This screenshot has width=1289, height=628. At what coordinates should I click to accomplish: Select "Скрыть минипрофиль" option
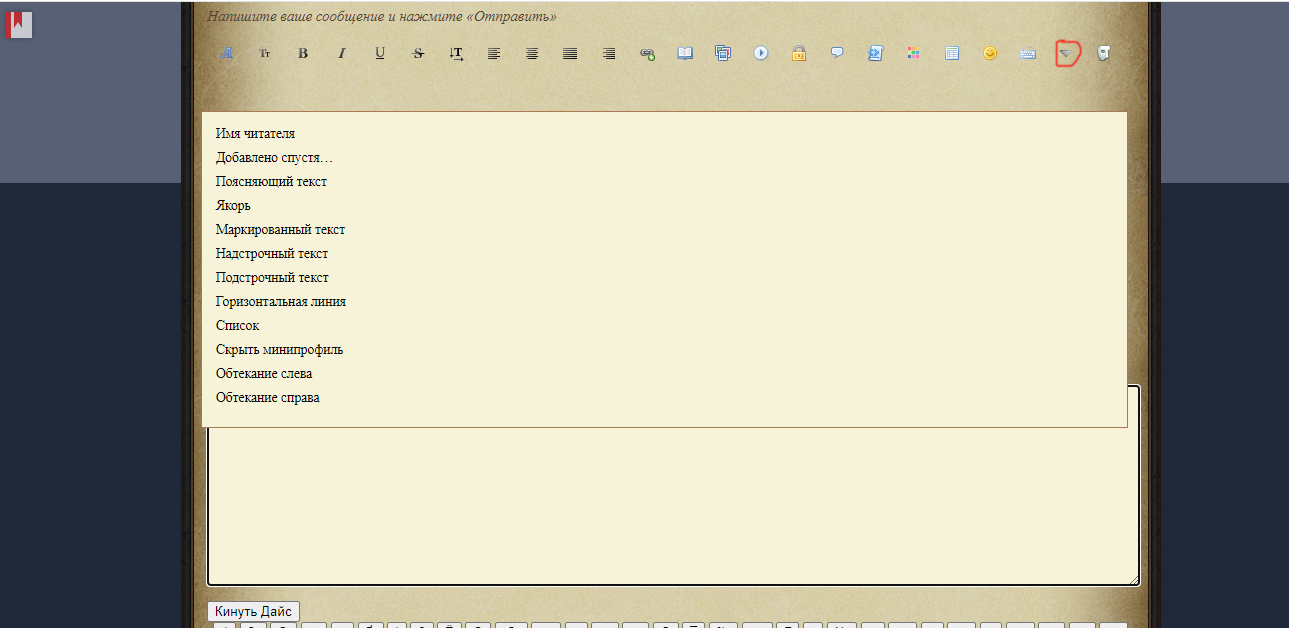click(x=279, y=350)
